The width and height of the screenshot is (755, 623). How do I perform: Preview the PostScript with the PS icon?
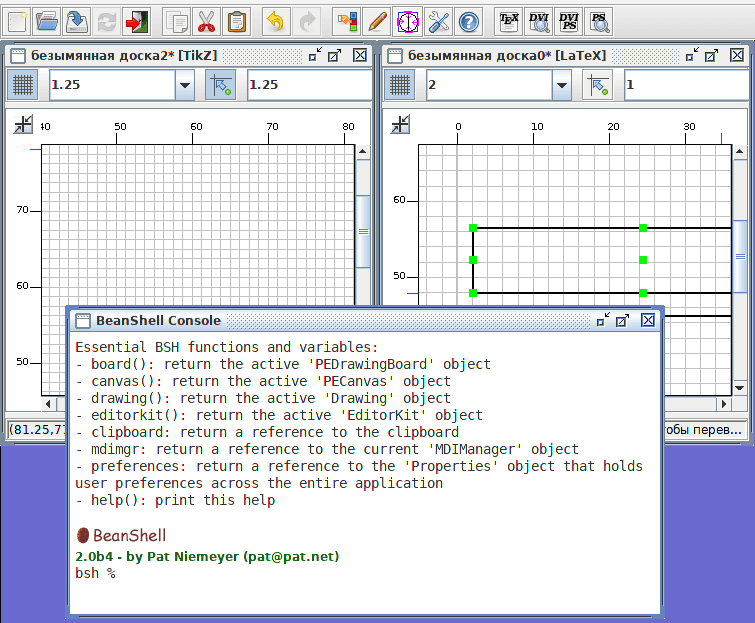(x=599, y=22)
